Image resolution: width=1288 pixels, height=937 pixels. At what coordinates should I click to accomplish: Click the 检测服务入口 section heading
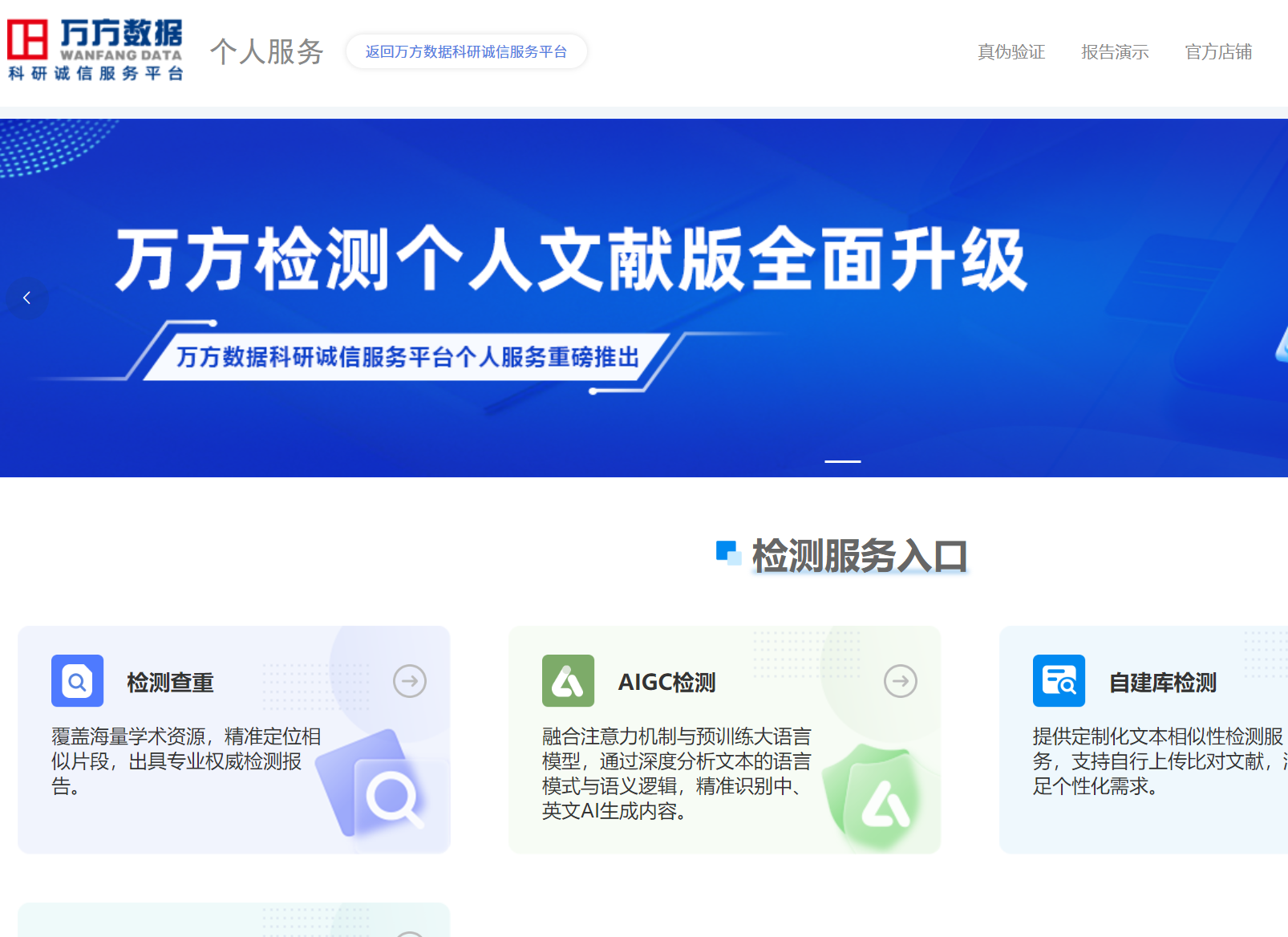coord(859,554)
